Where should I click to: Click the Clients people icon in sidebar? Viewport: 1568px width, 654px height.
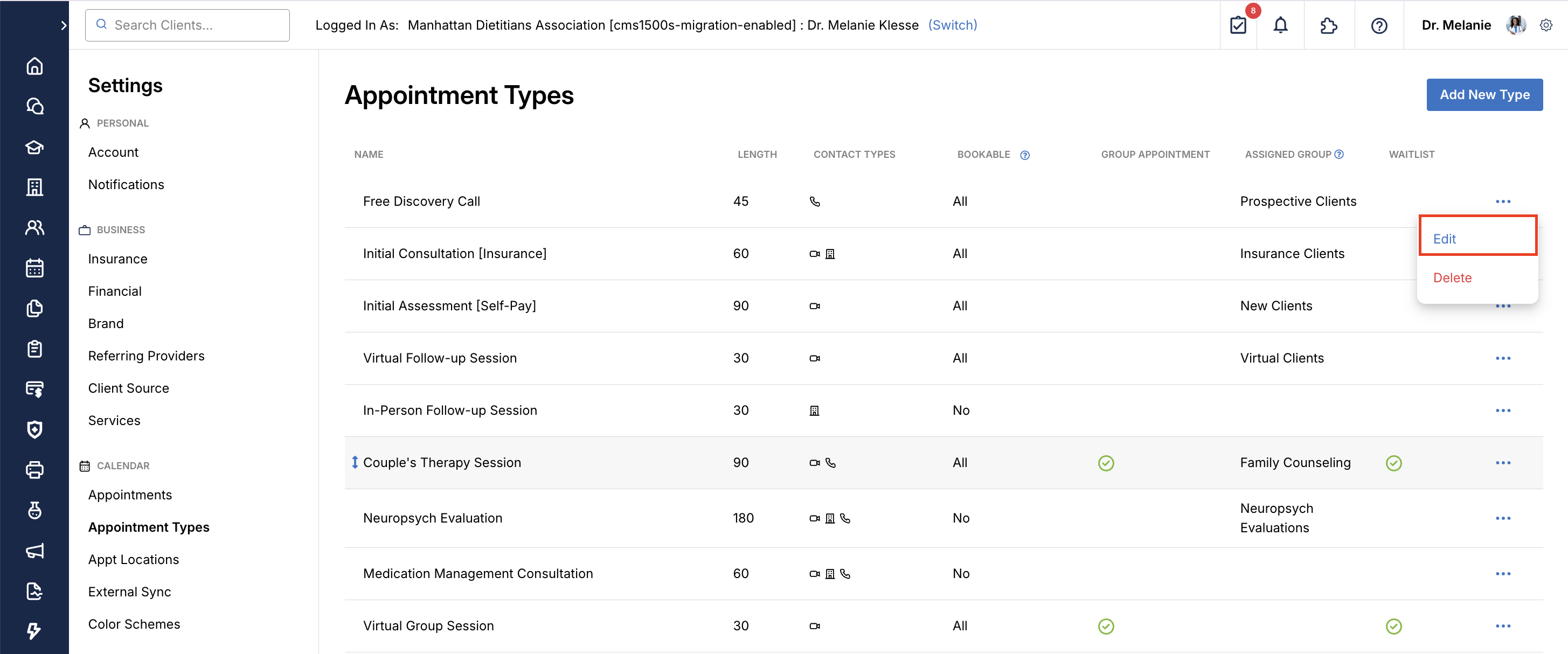(34, 227)
